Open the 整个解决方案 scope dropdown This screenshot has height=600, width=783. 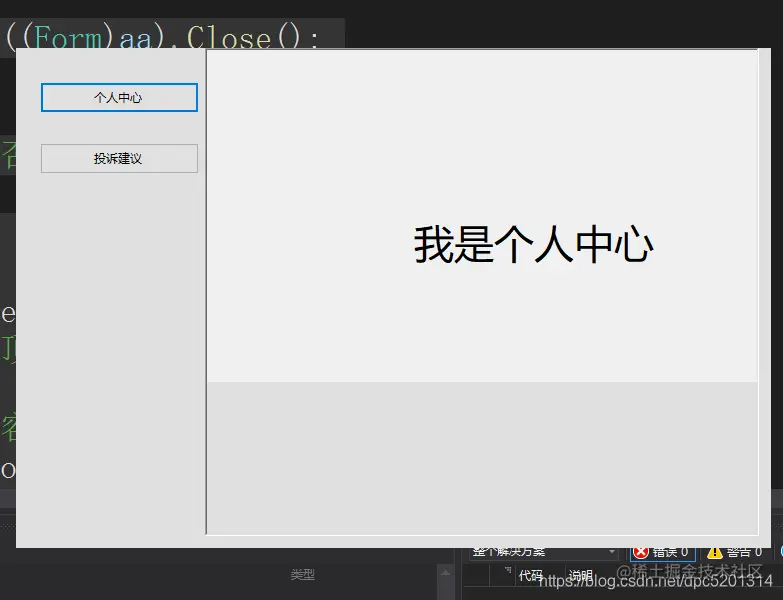pyautogui.click(x=544, y=553)
